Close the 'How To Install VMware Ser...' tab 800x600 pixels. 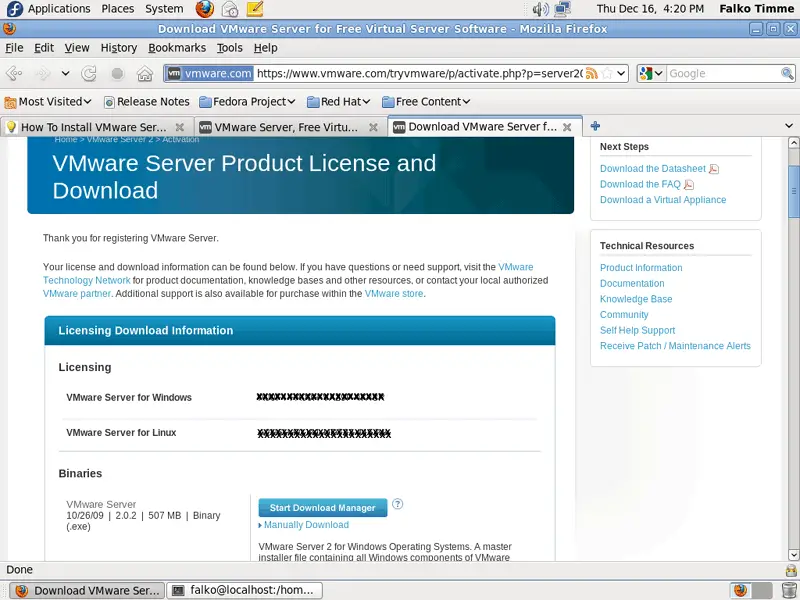coord(180,127)
